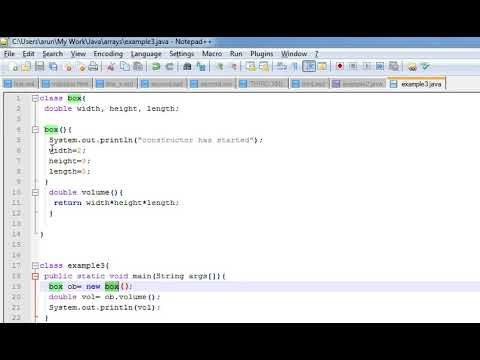Open the View menu

[x=78, y=54]
